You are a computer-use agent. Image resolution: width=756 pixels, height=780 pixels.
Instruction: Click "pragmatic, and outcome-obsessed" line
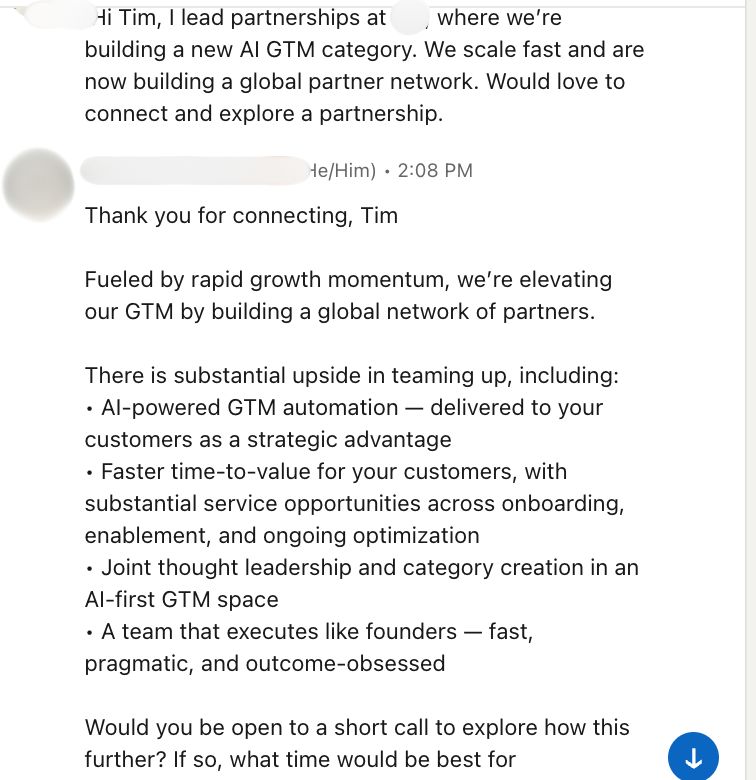pos(264,664)
